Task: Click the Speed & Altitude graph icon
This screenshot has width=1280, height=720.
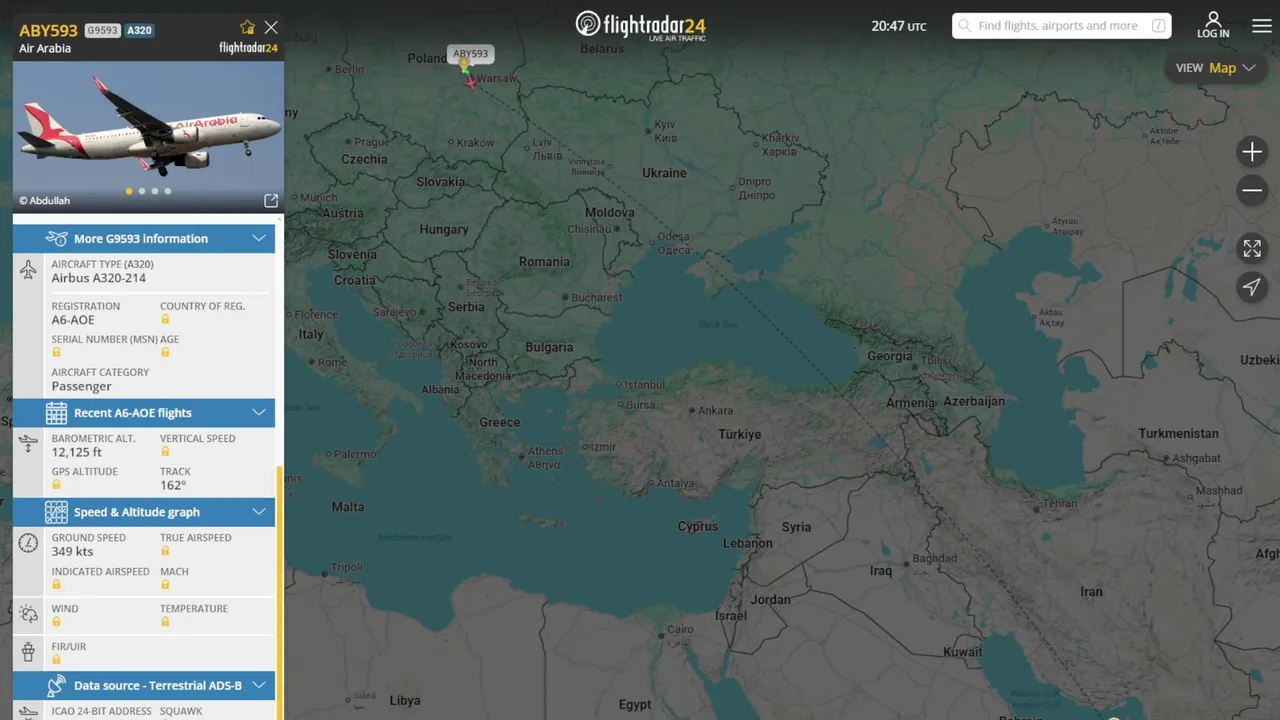Action: (x=57, y=512)
